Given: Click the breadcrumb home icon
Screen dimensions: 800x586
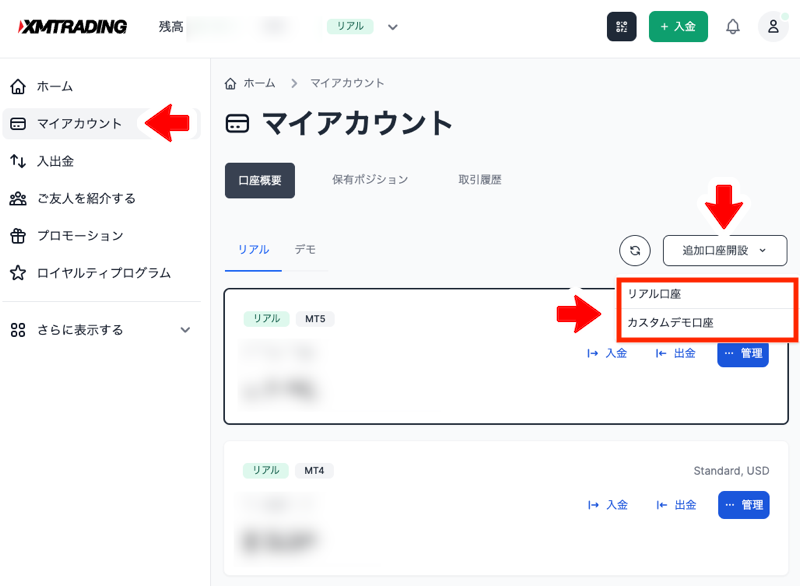Looking at the screenshot, I should (231, 83).
